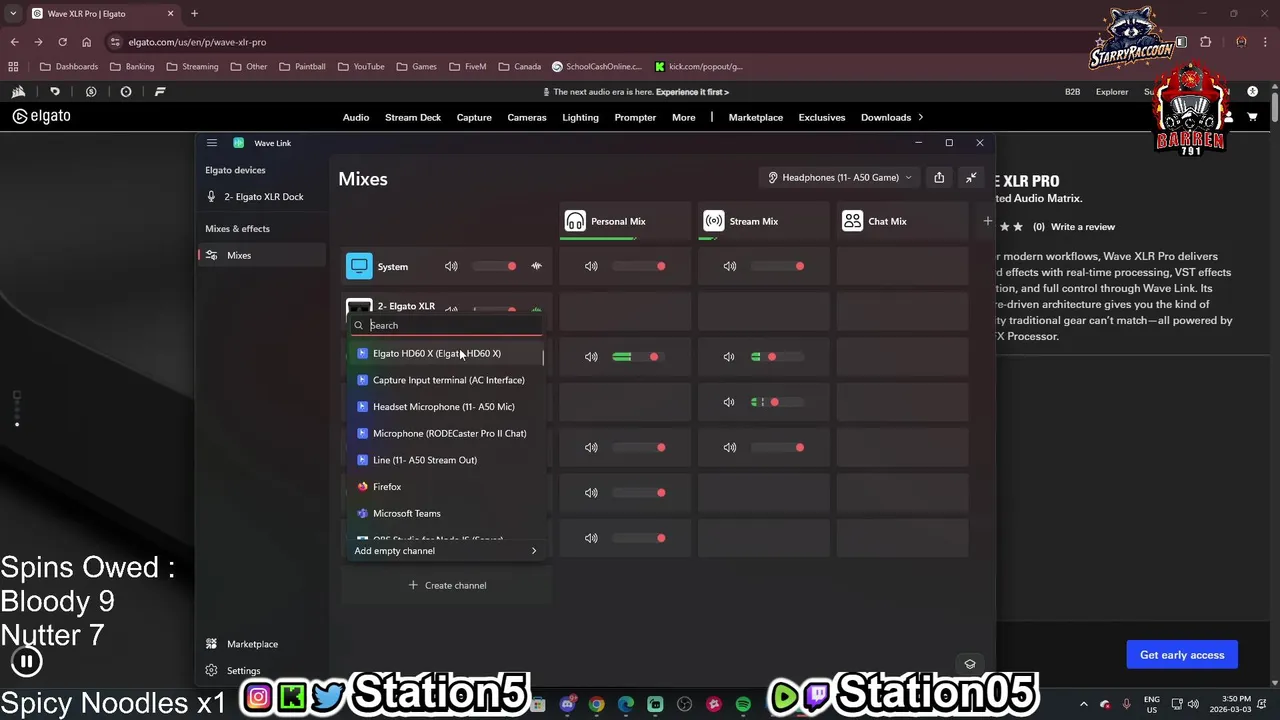The width and height of the screenshot is (1280, 720).
Task: Click the Corsair sails logo icon
Action: click(x=19, y=92)
